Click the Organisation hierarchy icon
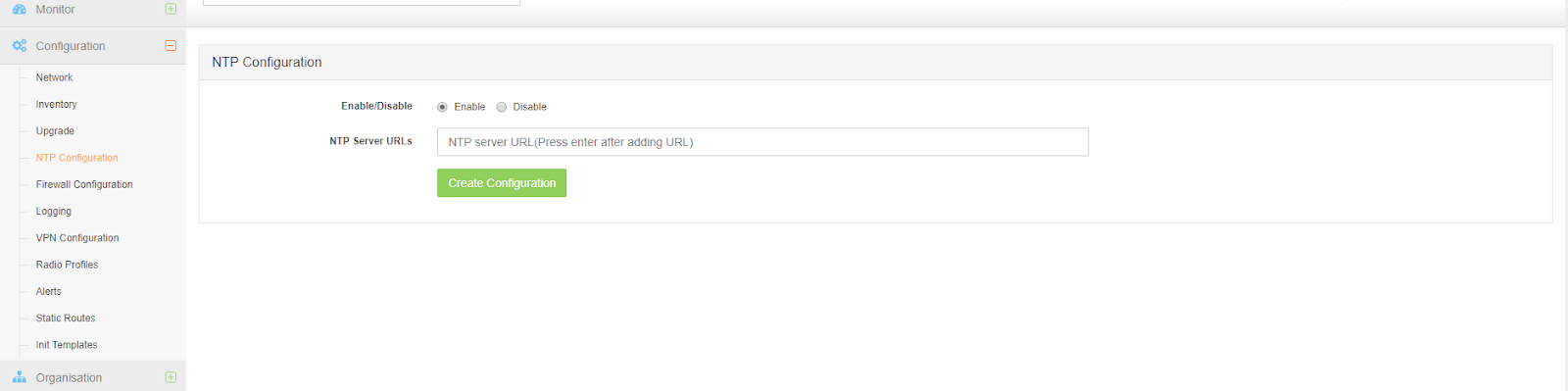 click(20, 377)
